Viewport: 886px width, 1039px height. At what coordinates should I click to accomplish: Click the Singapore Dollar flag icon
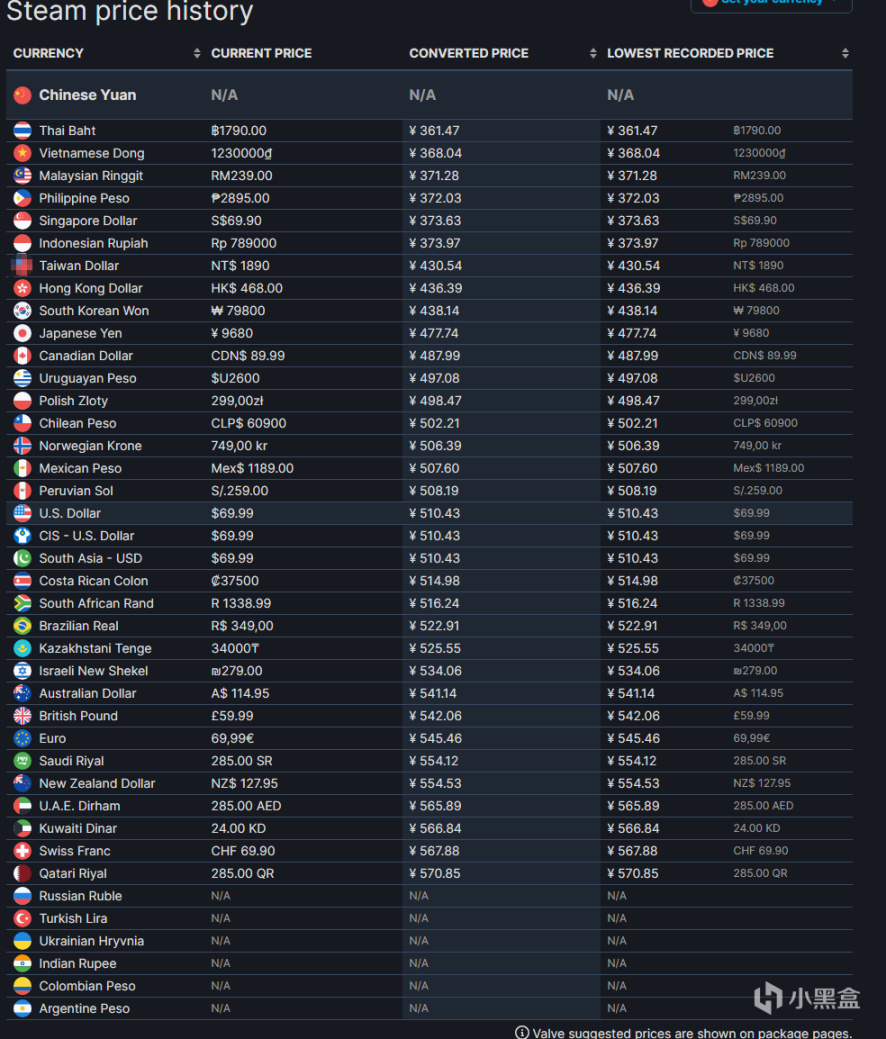[23, 221]
